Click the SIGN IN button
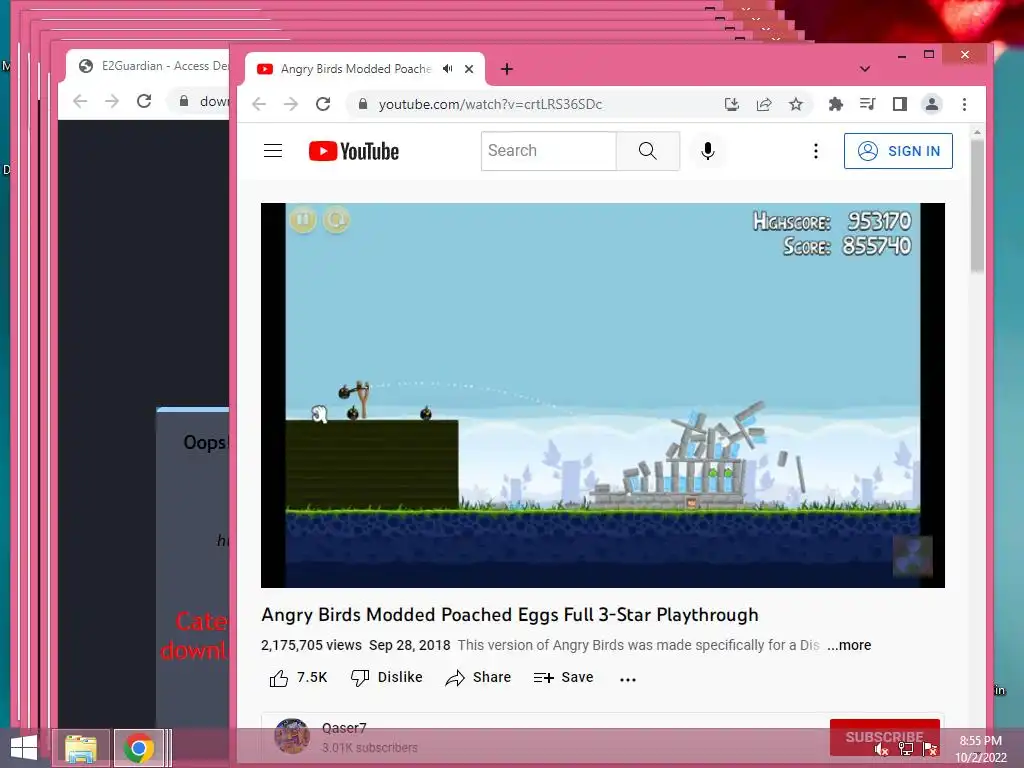1024x768 pixels. pyautogui.click(x=898, y=151)
